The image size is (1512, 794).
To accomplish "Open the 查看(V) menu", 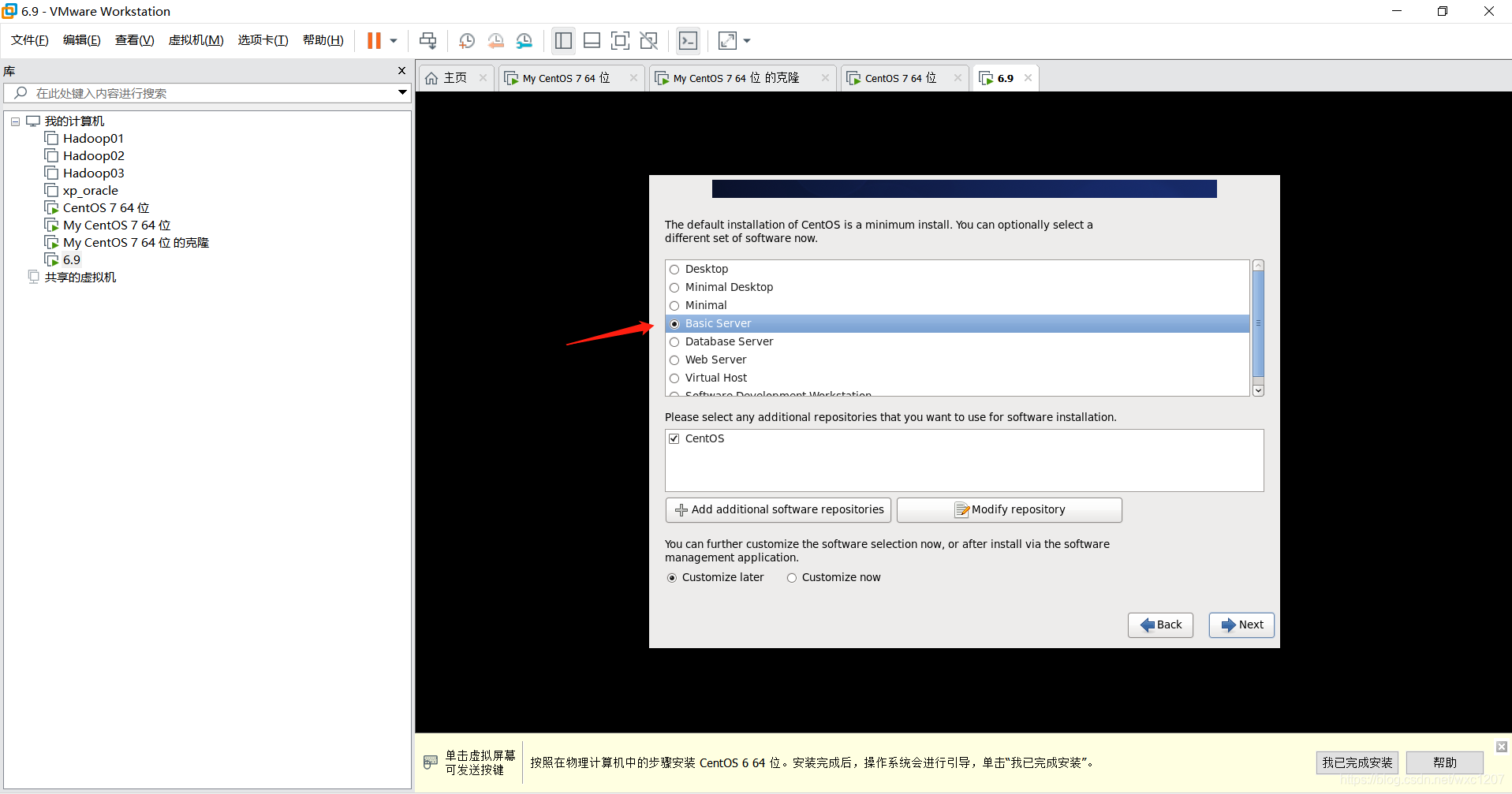I will 135,40.
